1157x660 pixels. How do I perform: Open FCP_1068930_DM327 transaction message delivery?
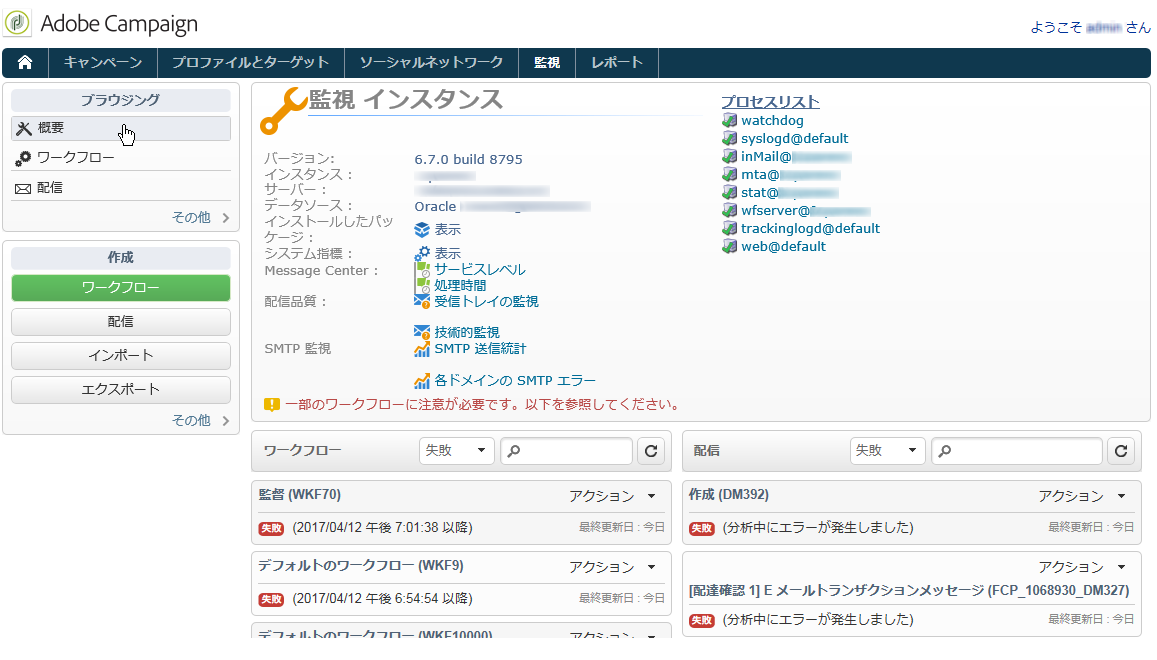[x=909, y=591]
